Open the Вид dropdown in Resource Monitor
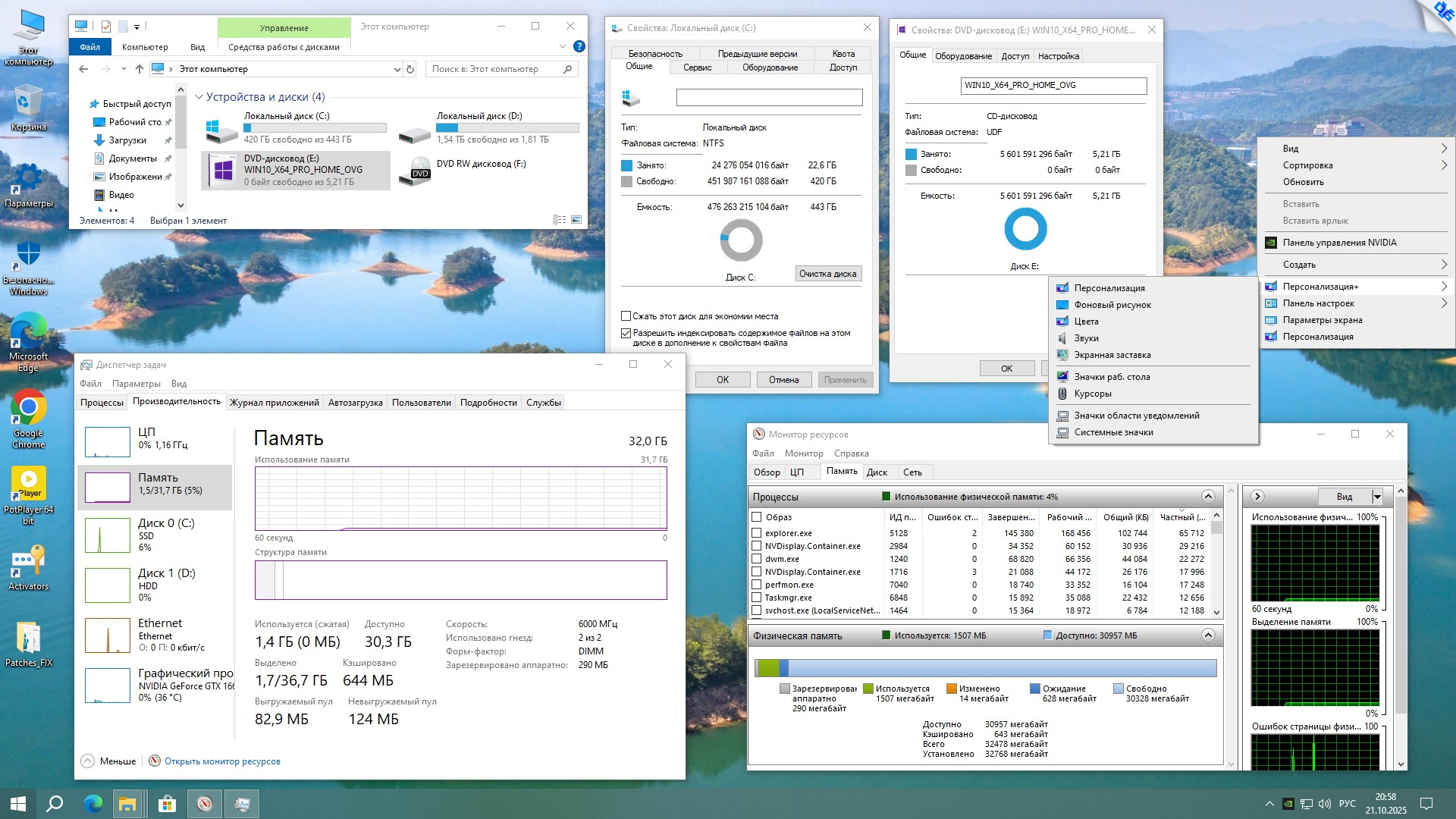Screen dimensions: 1456x819 (x=1377, y=497)
